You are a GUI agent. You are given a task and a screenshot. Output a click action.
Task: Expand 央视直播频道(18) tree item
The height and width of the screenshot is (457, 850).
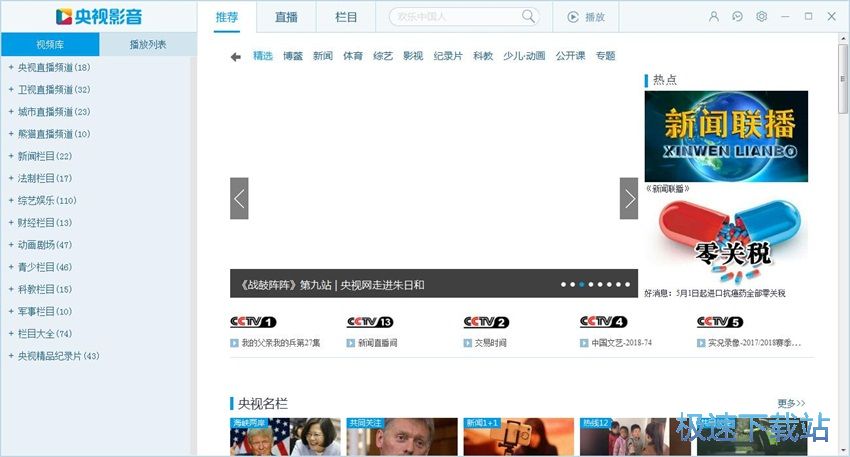pyautogui.click(x=11, y=67)
